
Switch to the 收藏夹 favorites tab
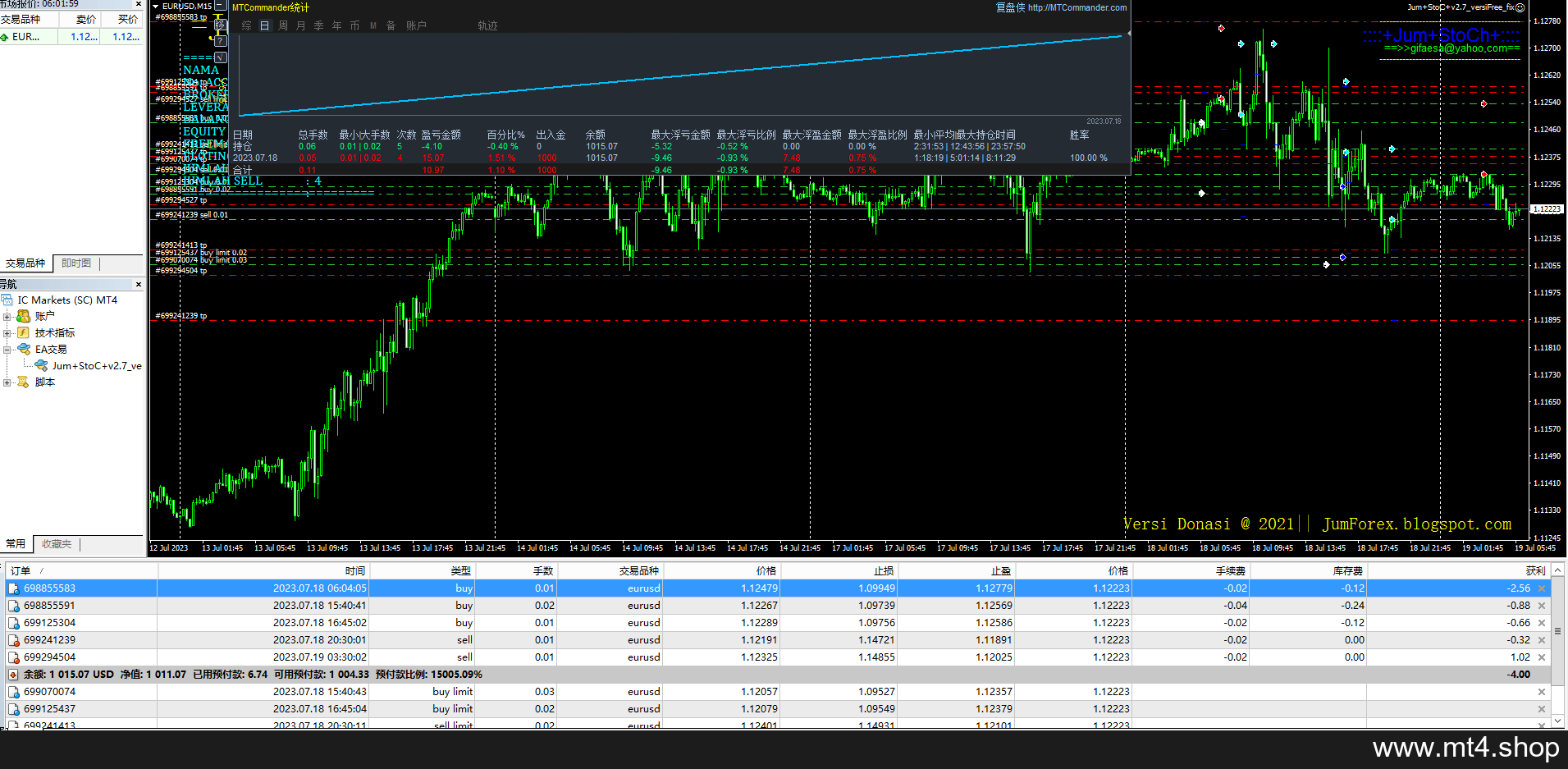pyautogui.click(x=57, y=544)
